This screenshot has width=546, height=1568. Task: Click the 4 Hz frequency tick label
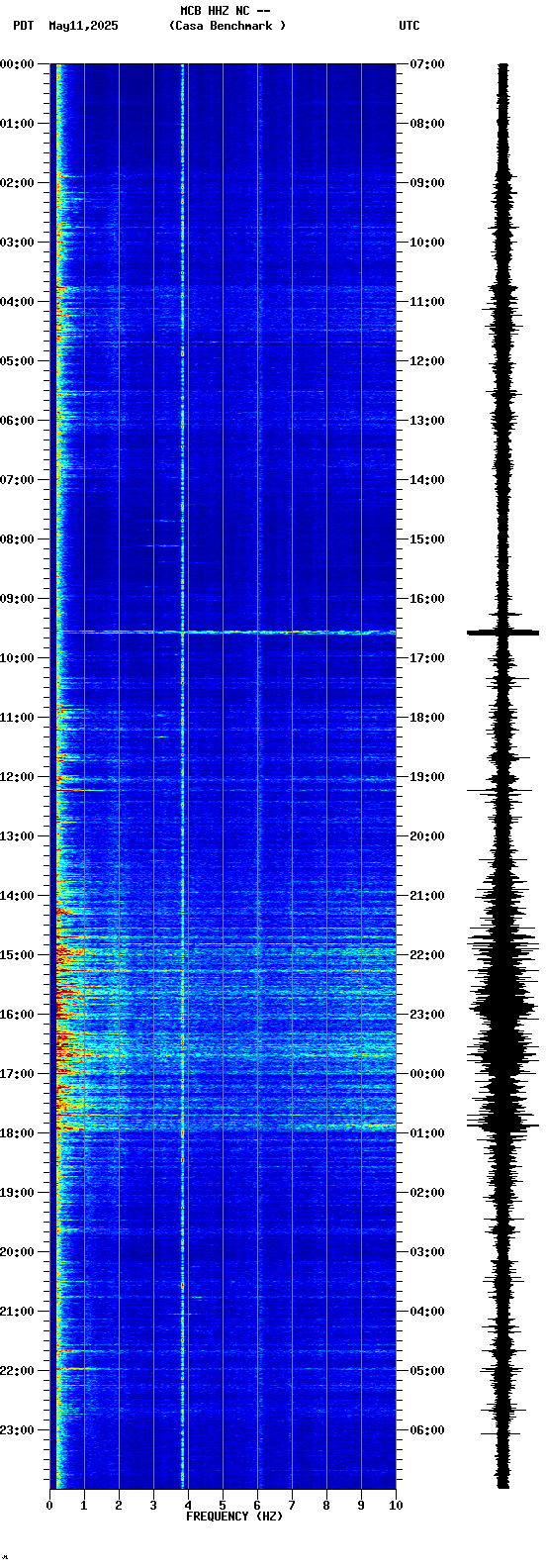188,1506
